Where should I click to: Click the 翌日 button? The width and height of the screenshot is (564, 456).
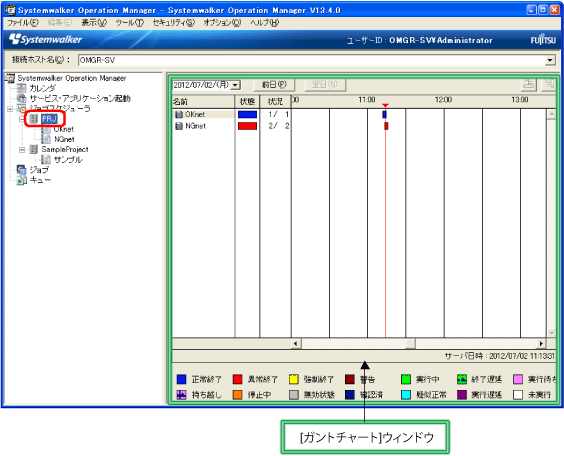click(x=325, y=85)
